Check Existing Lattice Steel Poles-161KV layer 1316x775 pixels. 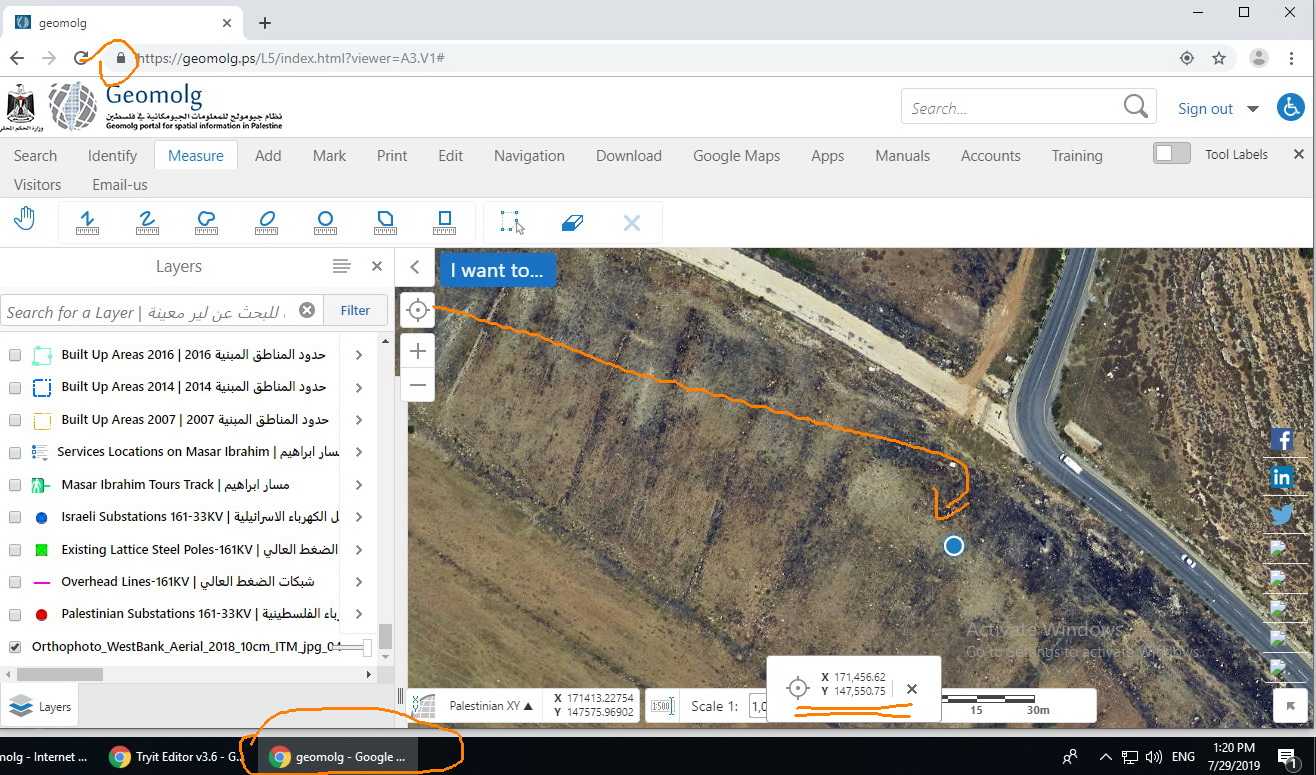pyautogui.click(x=15, y=550)
